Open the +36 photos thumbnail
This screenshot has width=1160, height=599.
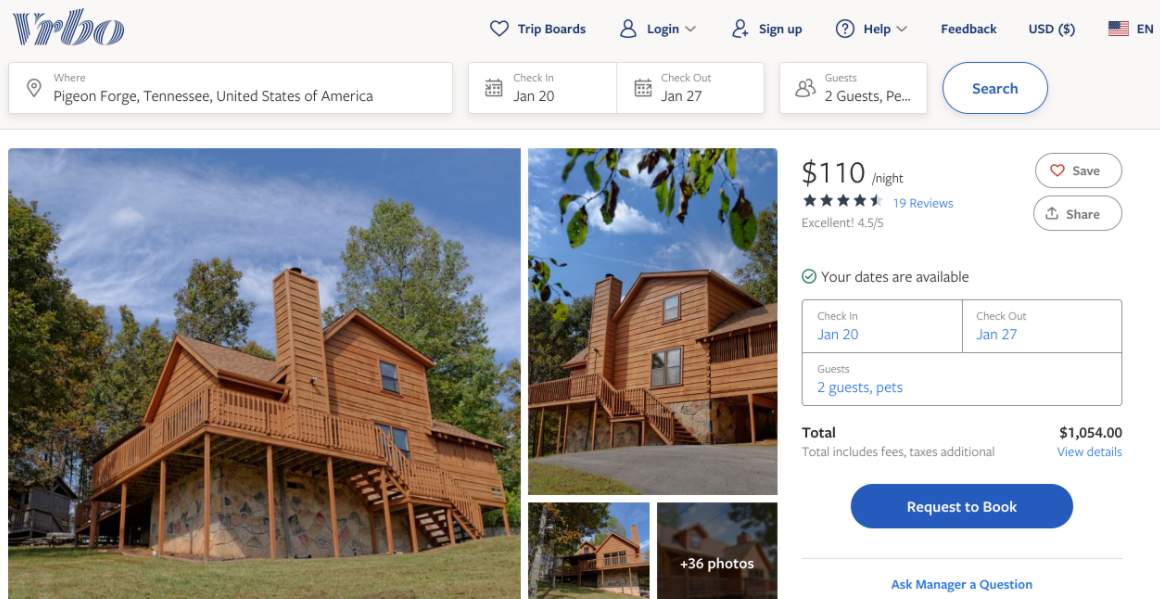point(717,551)
